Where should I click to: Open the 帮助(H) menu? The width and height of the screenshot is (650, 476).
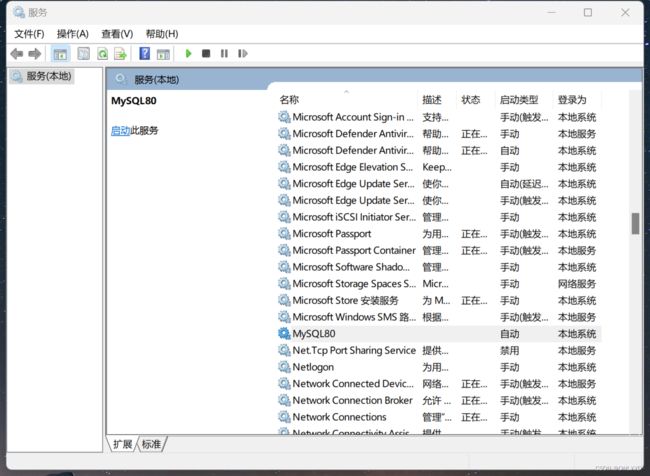[x=162, y=34]
